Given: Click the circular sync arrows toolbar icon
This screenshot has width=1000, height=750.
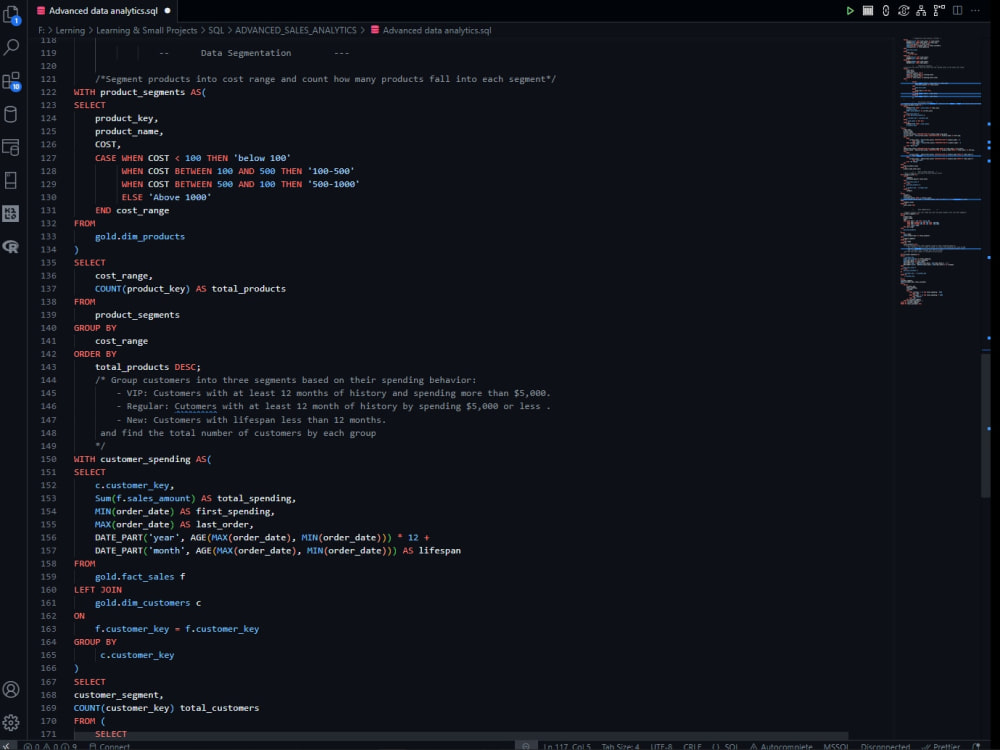Looking at the screenshot, I should [903, 11].
